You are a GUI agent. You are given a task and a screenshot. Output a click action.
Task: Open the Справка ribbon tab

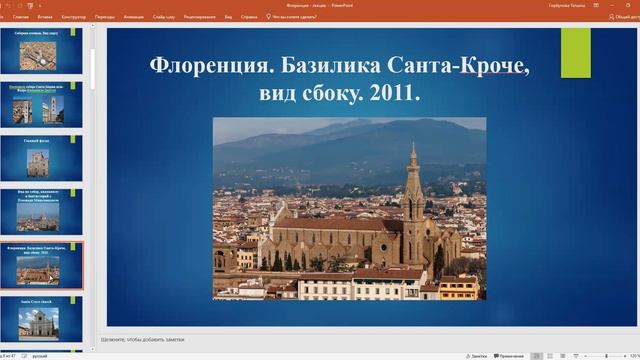click(x=249, y=17)
